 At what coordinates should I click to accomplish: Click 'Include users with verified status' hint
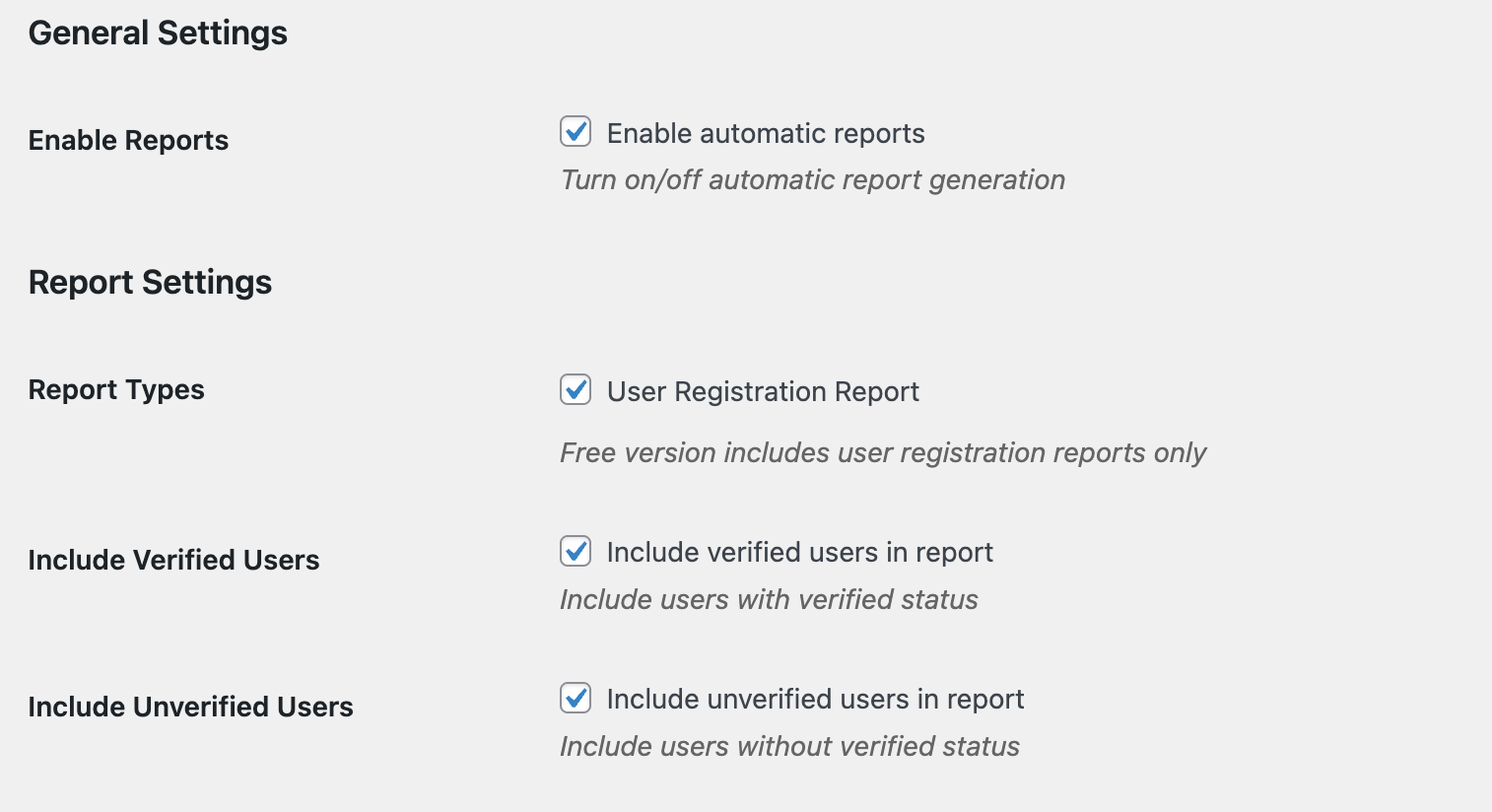click(x=769, y=599)
